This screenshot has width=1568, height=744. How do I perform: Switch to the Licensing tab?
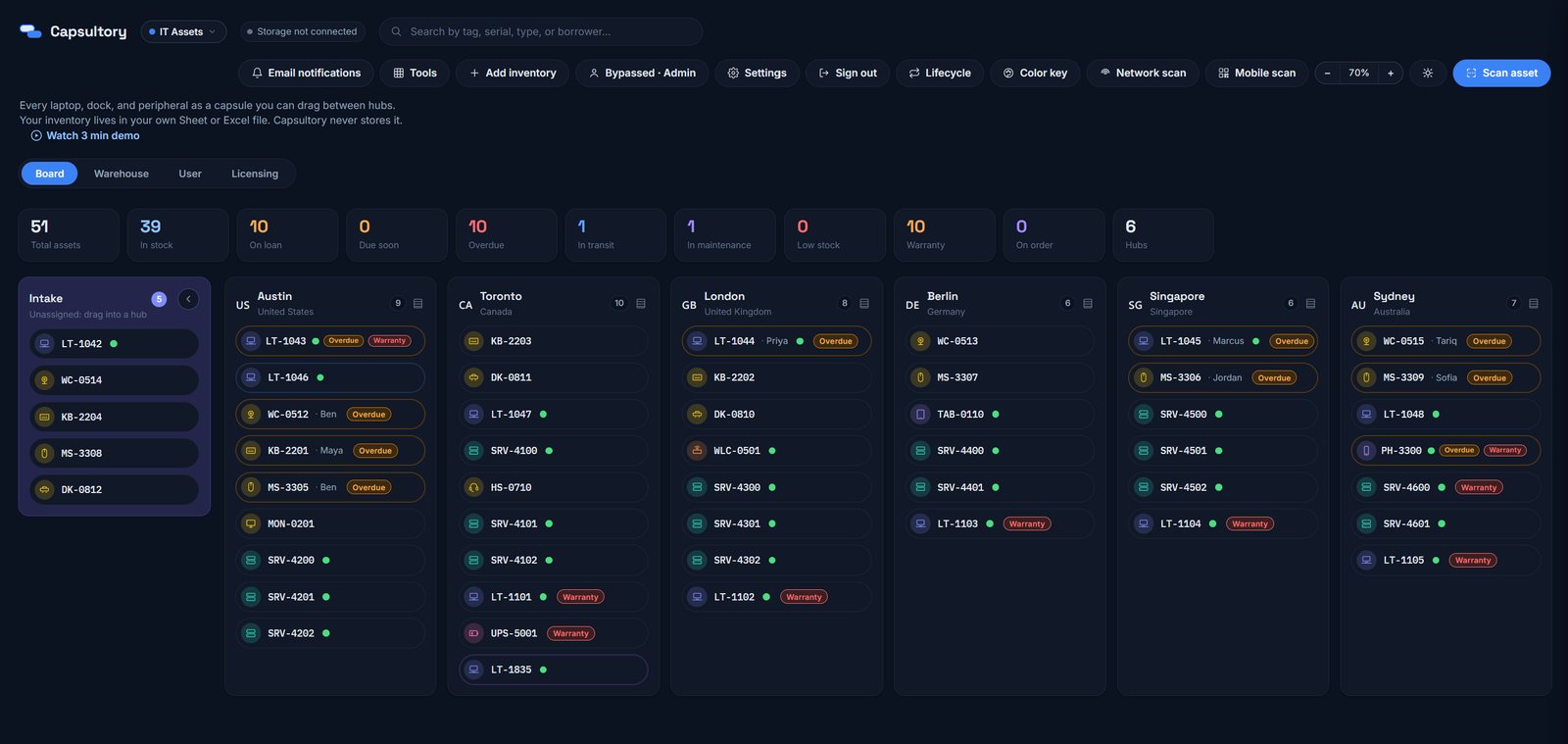point(255,174)
